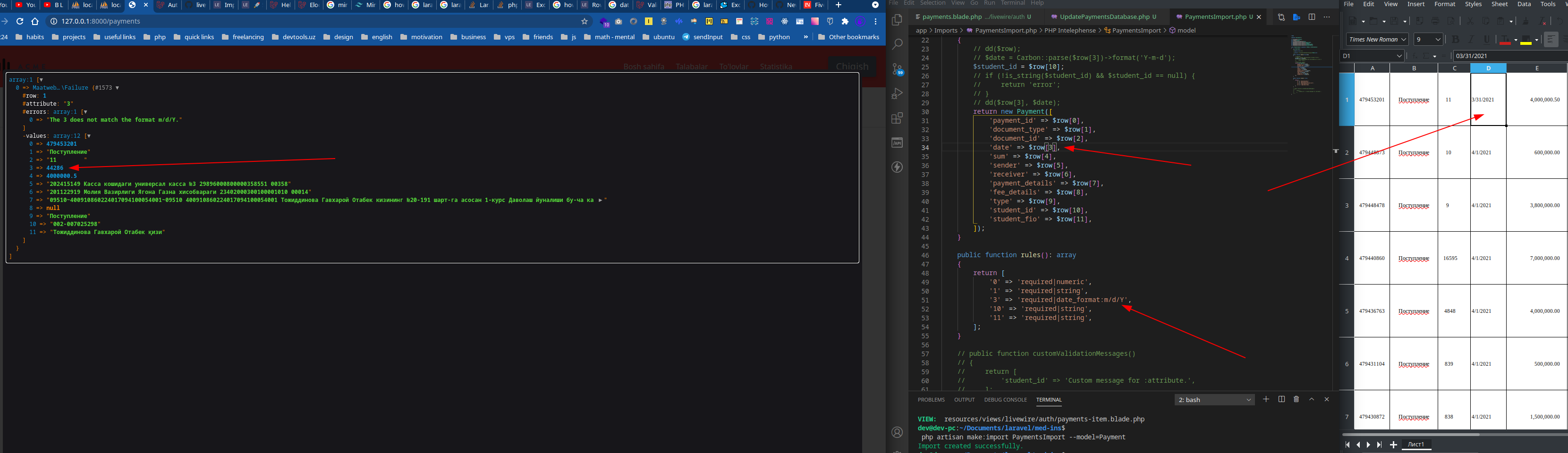Viewport: 1568px width, 453px height.
Task: Click the Chiqish button on the webpage
Action: click(852, 66)
